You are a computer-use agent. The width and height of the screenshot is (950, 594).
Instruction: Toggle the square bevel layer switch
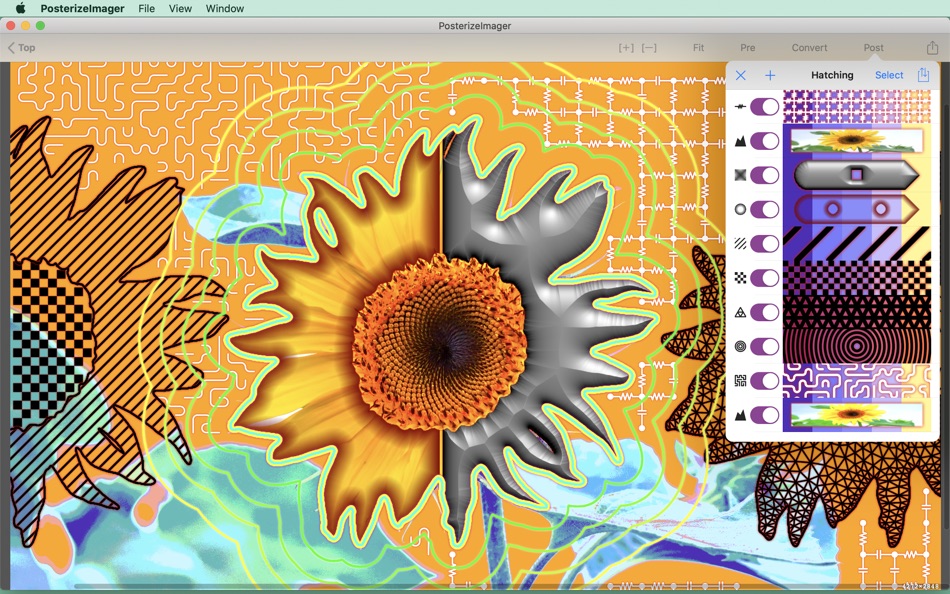765,175
